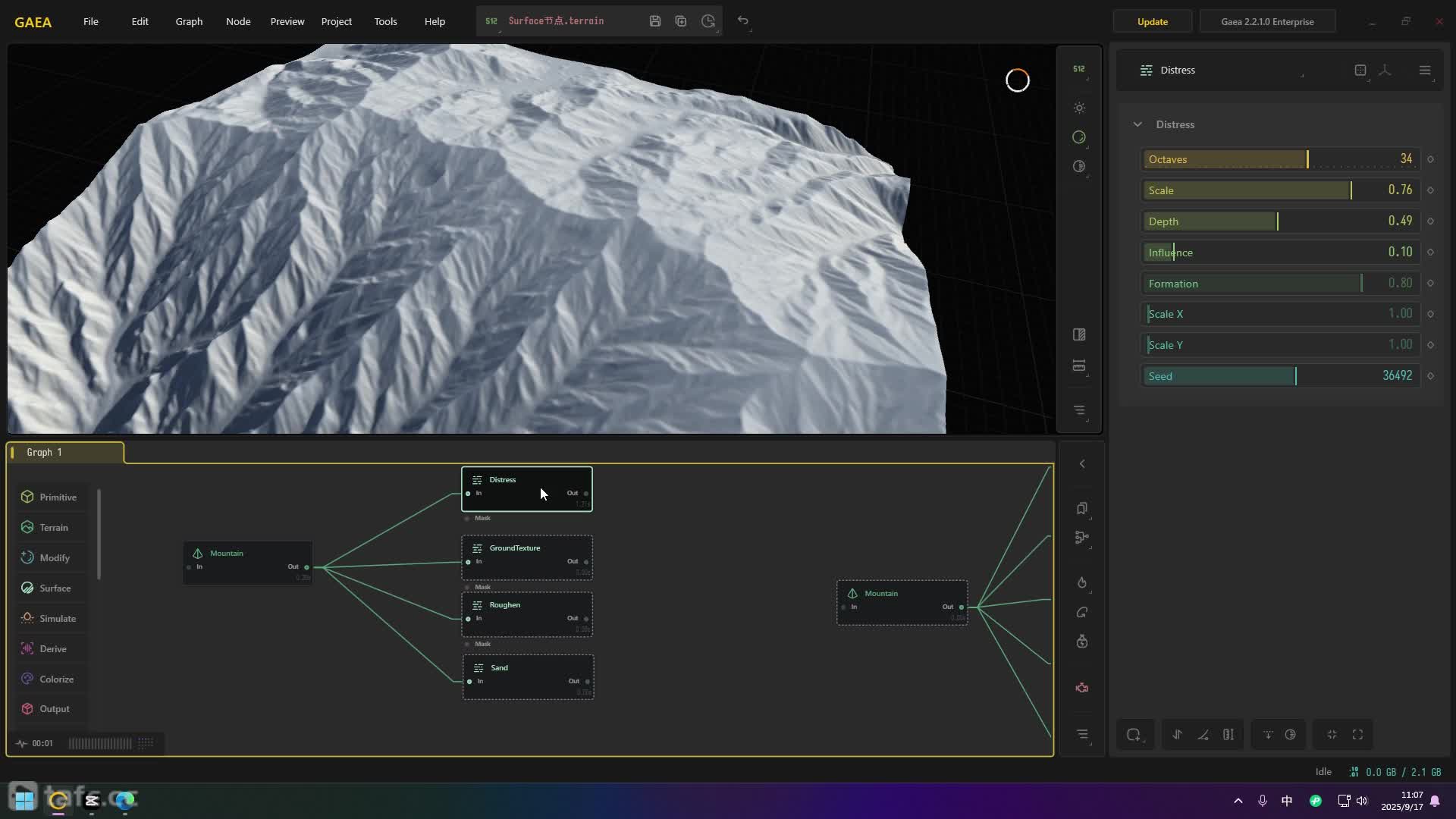Click the split-view icon in the viewport toolbar
Viewport: 1456px width, 819px height.
tap(1079, 334)
